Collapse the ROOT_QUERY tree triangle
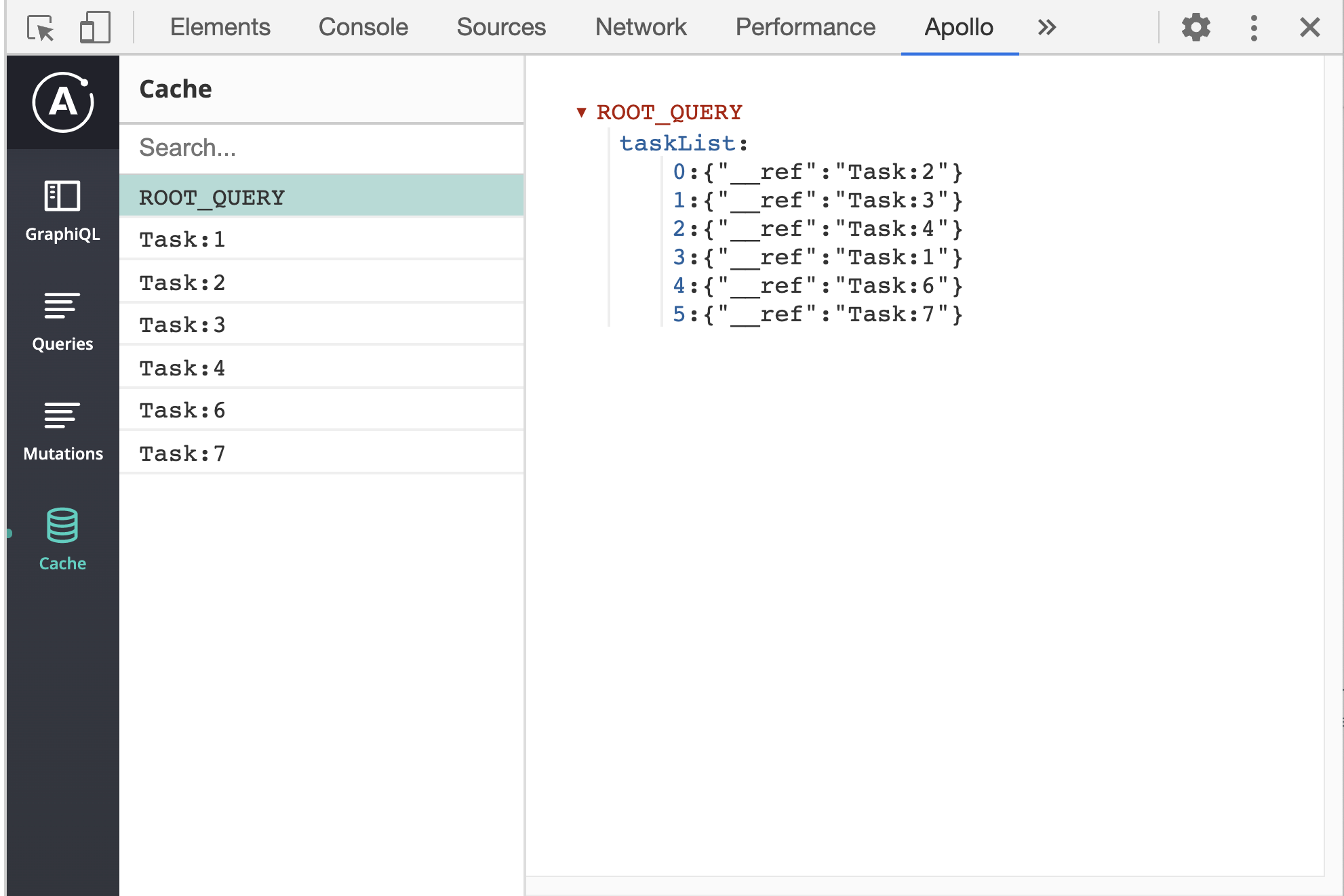 pos(581,113)
